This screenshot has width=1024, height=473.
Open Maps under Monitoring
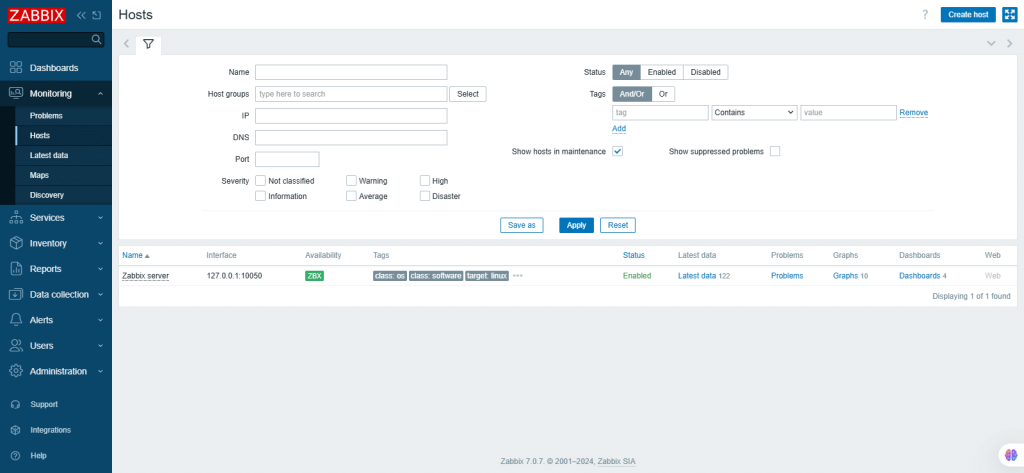tap(39, 175)
